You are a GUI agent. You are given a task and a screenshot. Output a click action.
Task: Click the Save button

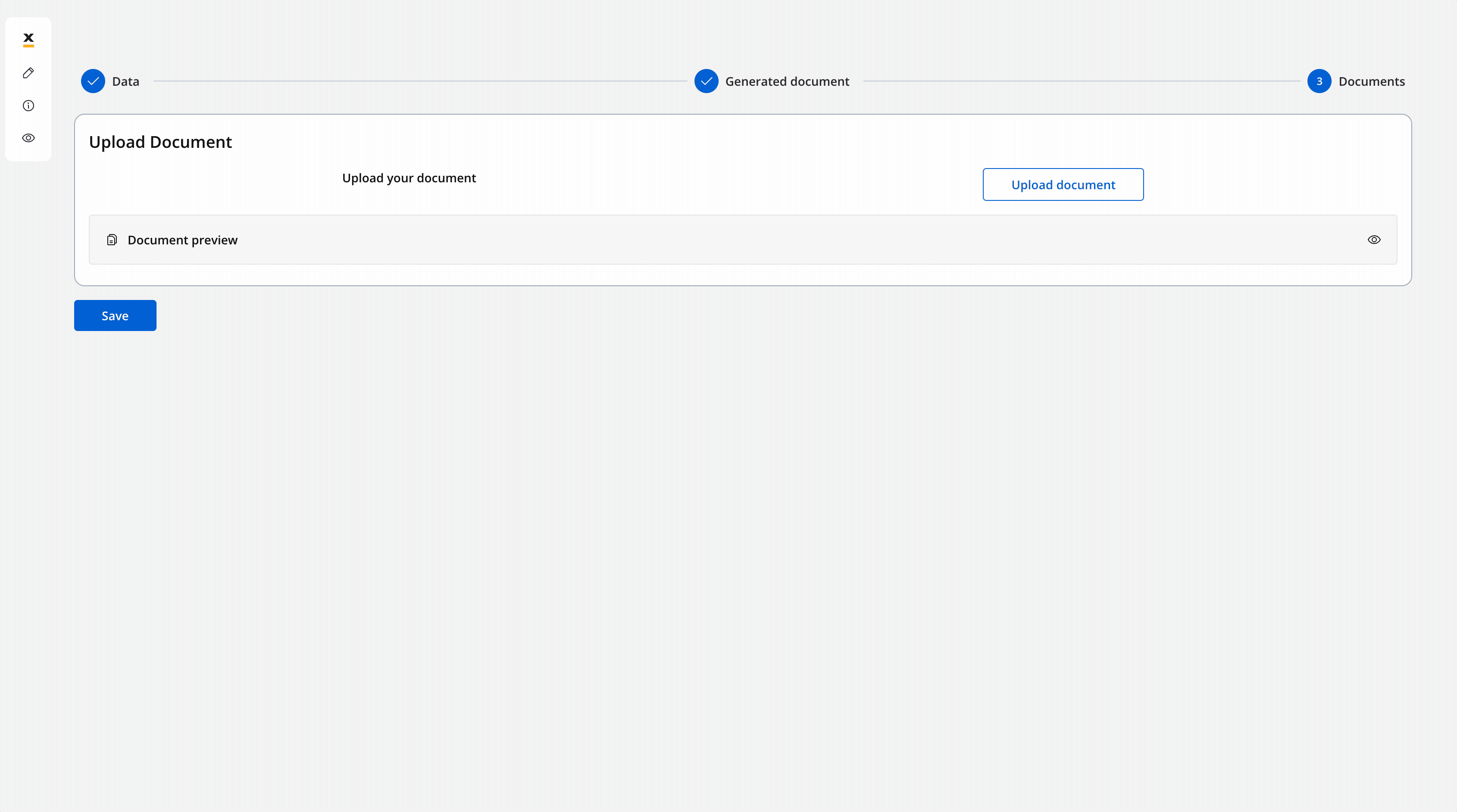click(x=115, y=315)
